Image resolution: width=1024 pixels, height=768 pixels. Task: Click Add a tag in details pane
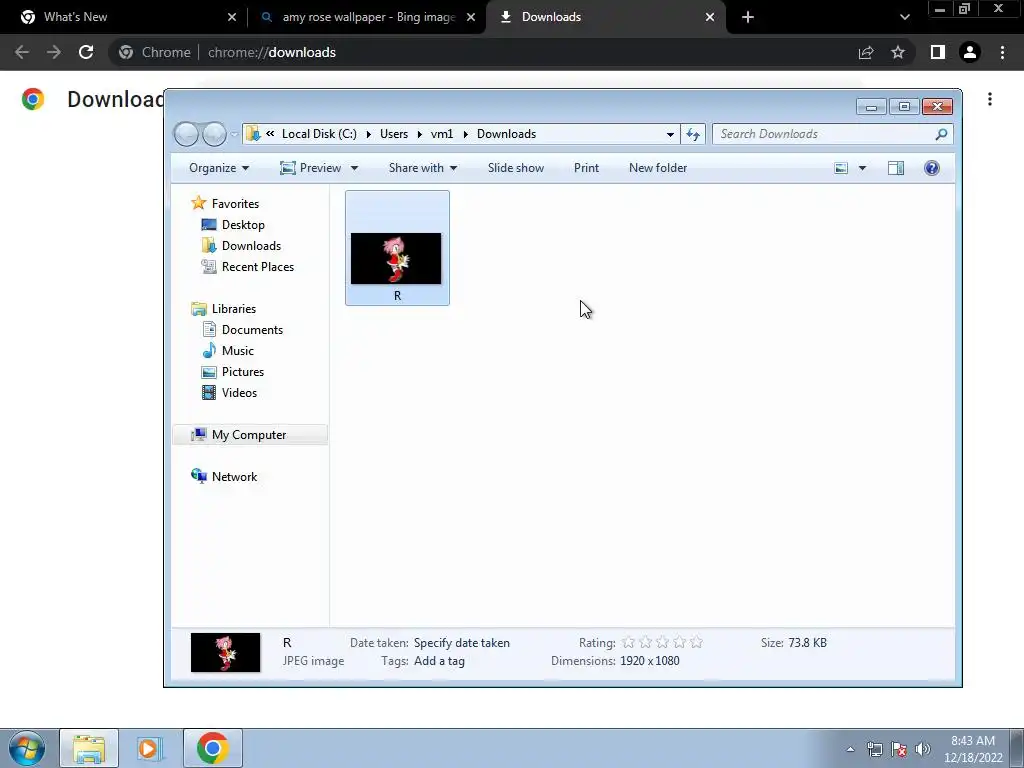click(x=440, y=661)
